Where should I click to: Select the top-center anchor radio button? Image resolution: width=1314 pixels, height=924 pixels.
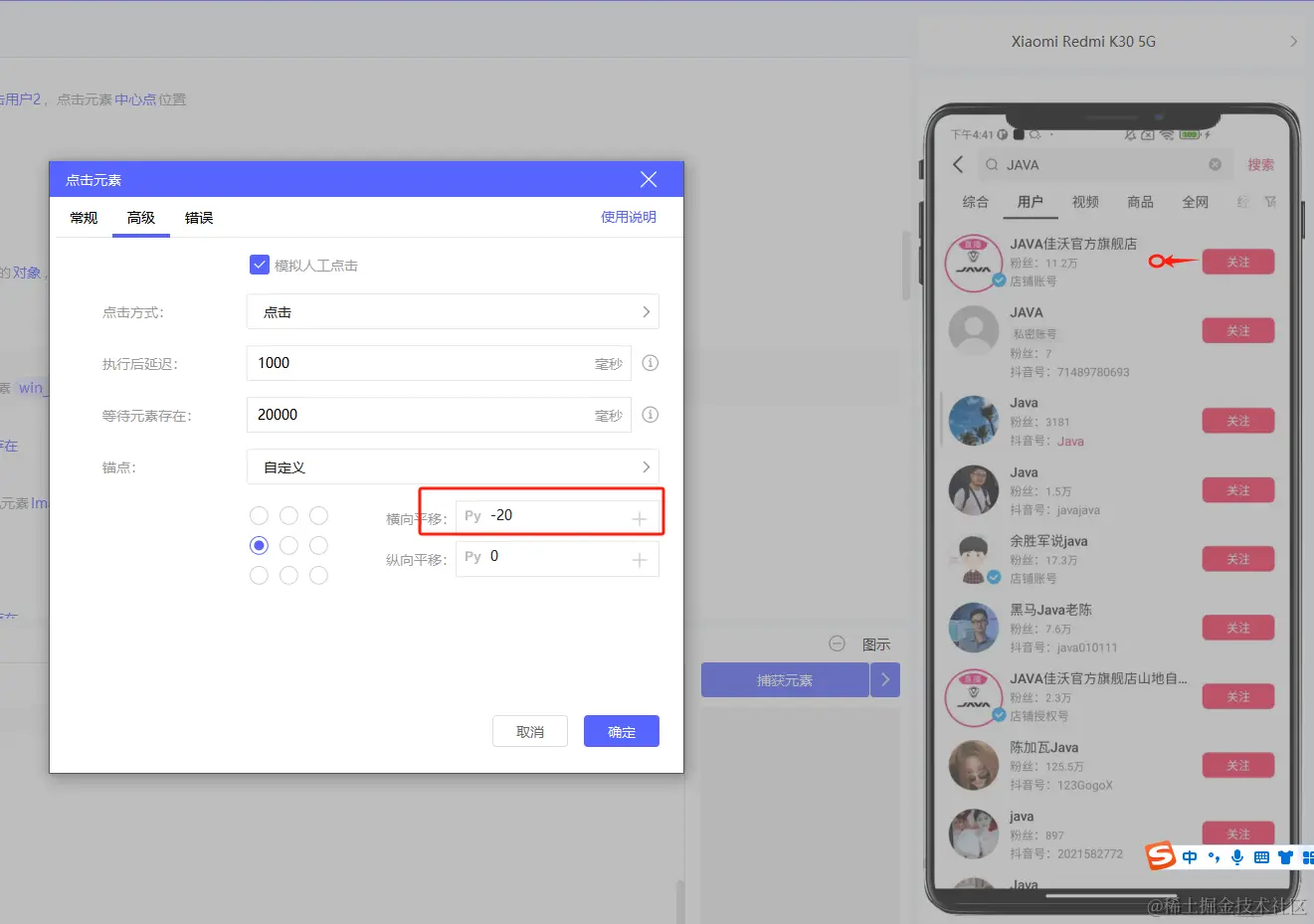pyautogui.click(x=289, y=515)
